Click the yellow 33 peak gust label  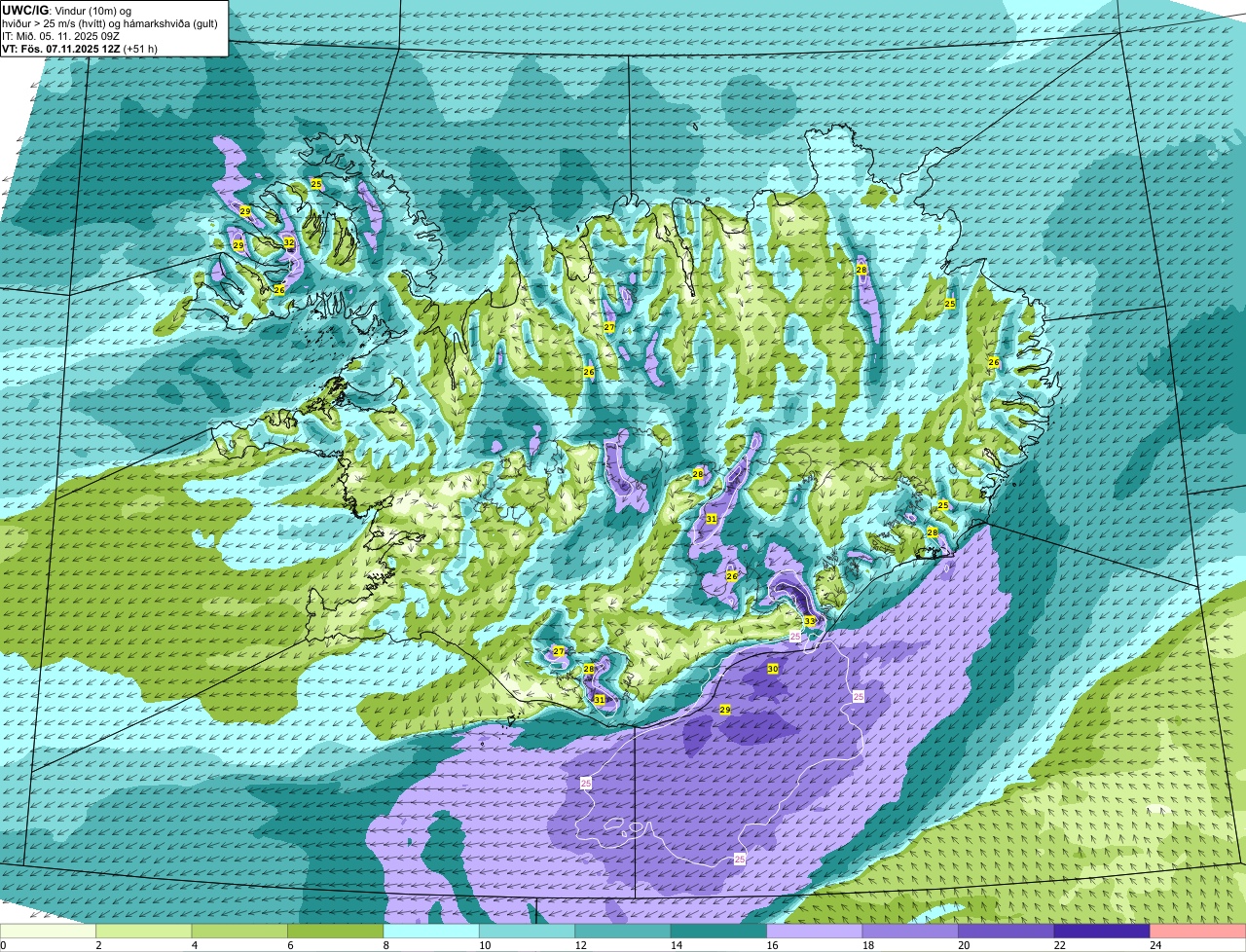coord(810,621)
